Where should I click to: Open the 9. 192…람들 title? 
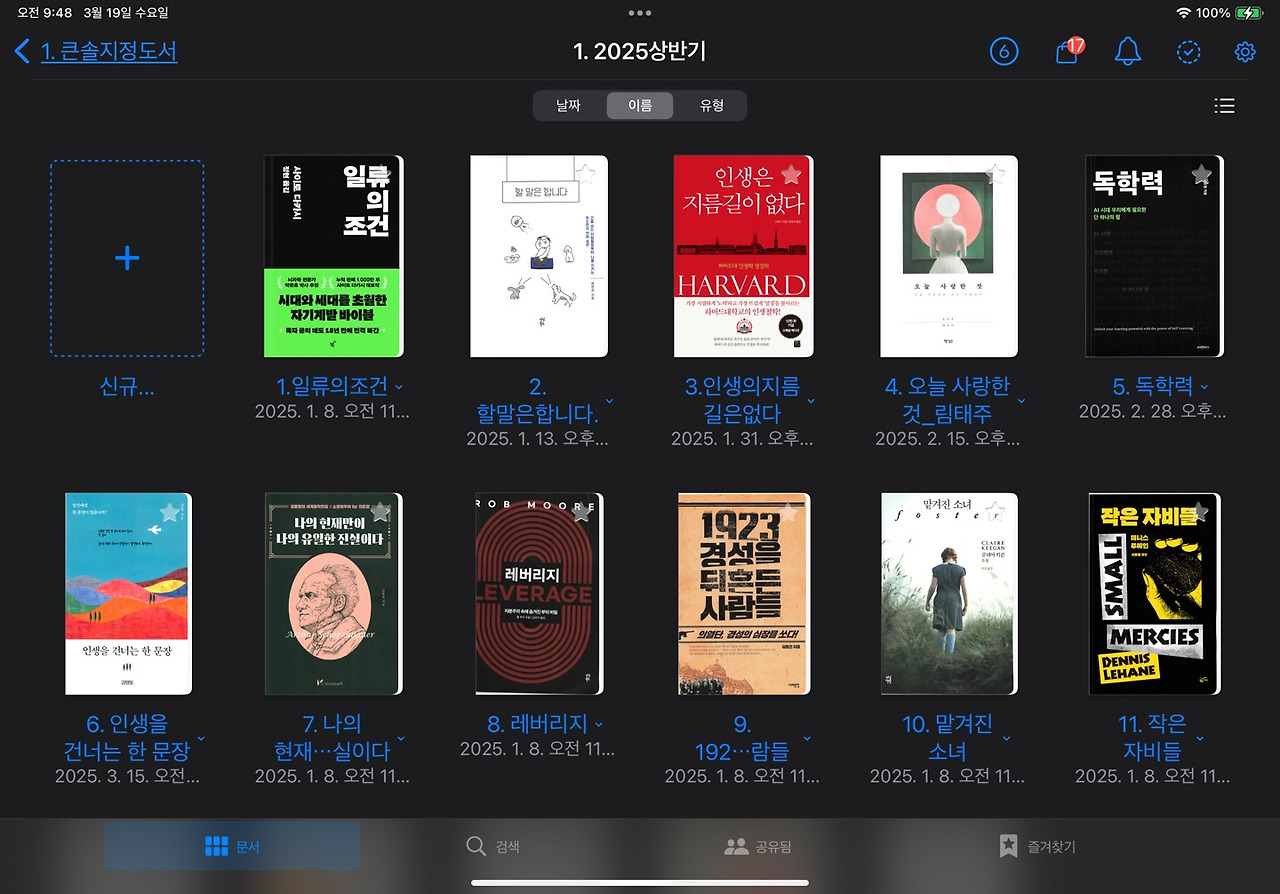point(742,737)
